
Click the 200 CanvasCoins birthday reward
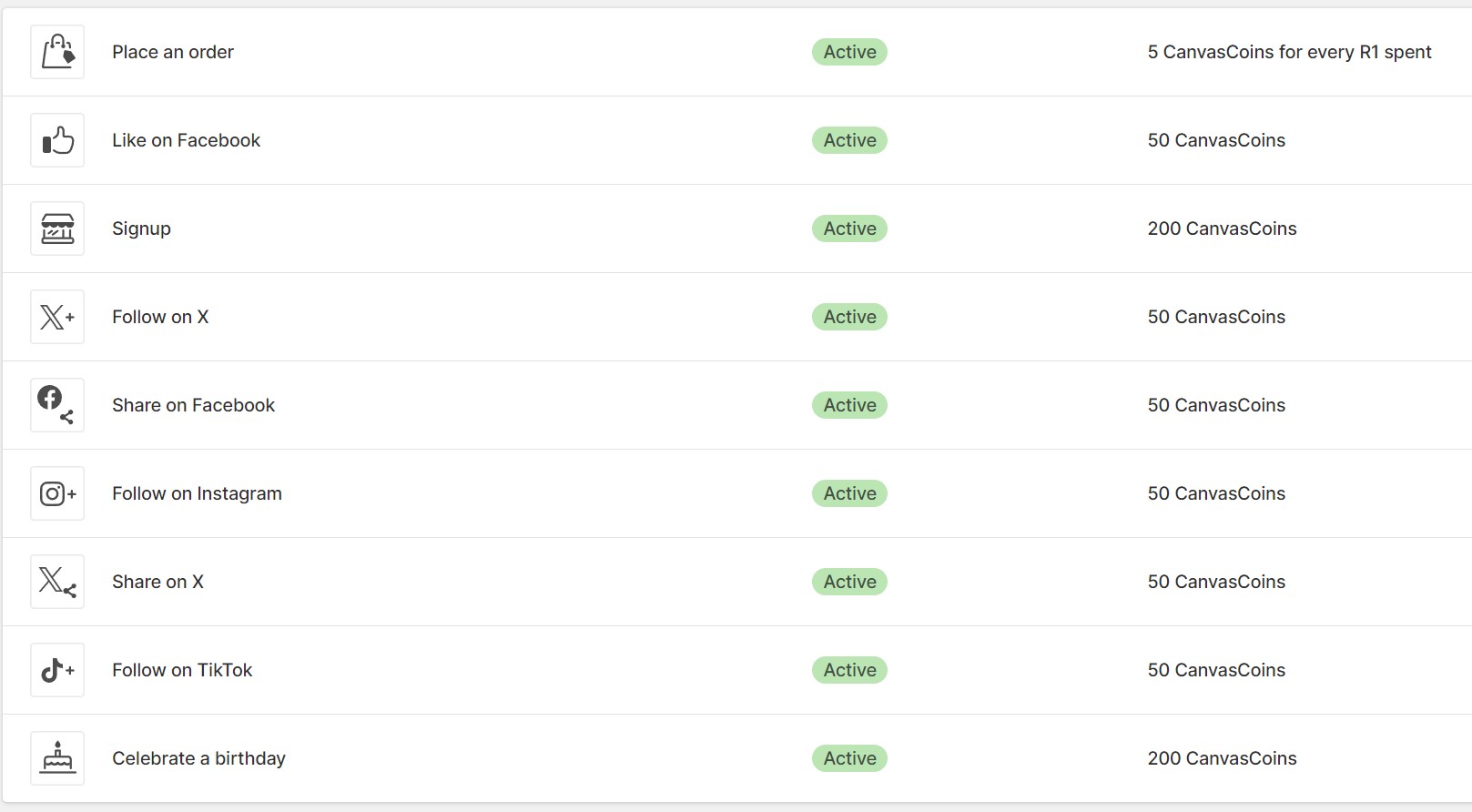click(x=1222, y=758)
